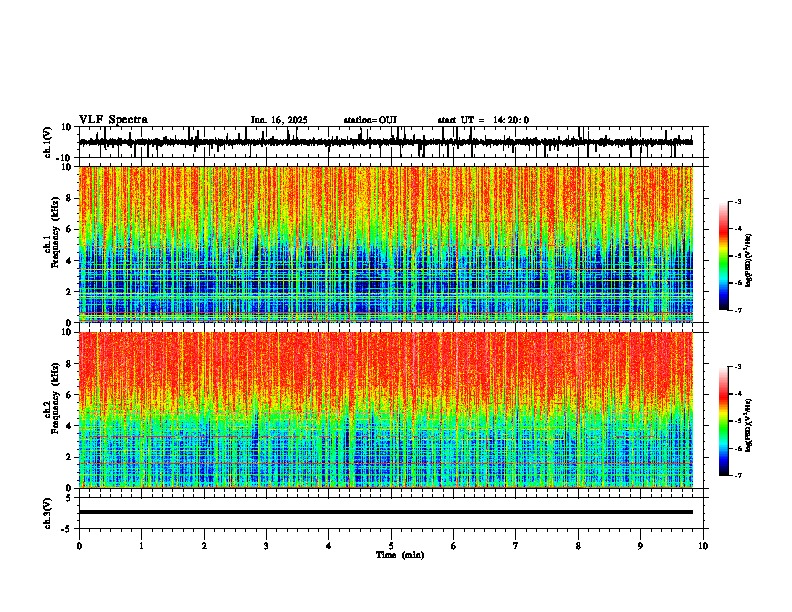This screenshot has height=612, width=792.
Task: Click the "-3" label on the ch.1 color scale
Action: pyautogui.click(x=737, y=201)
